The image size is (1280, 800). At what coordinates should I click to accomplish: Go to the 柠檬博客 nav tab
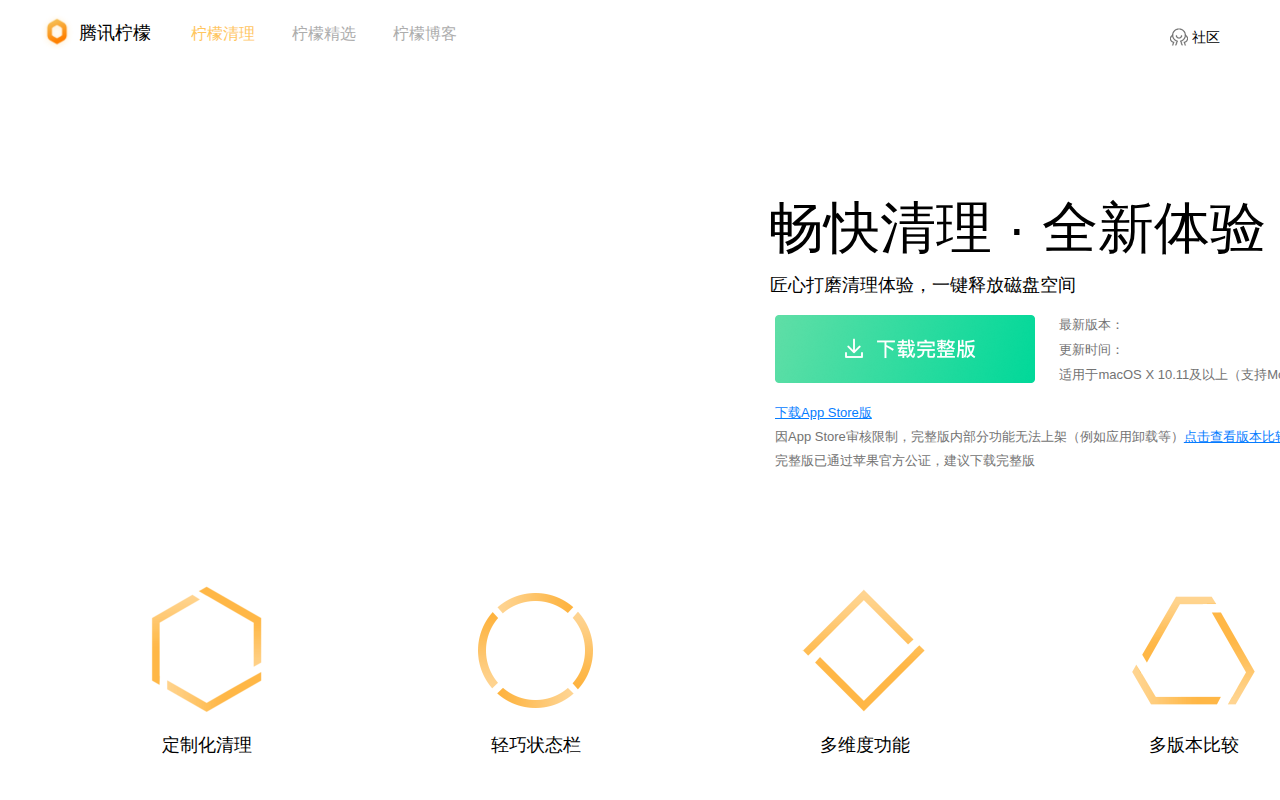click(x=425, y=33)
